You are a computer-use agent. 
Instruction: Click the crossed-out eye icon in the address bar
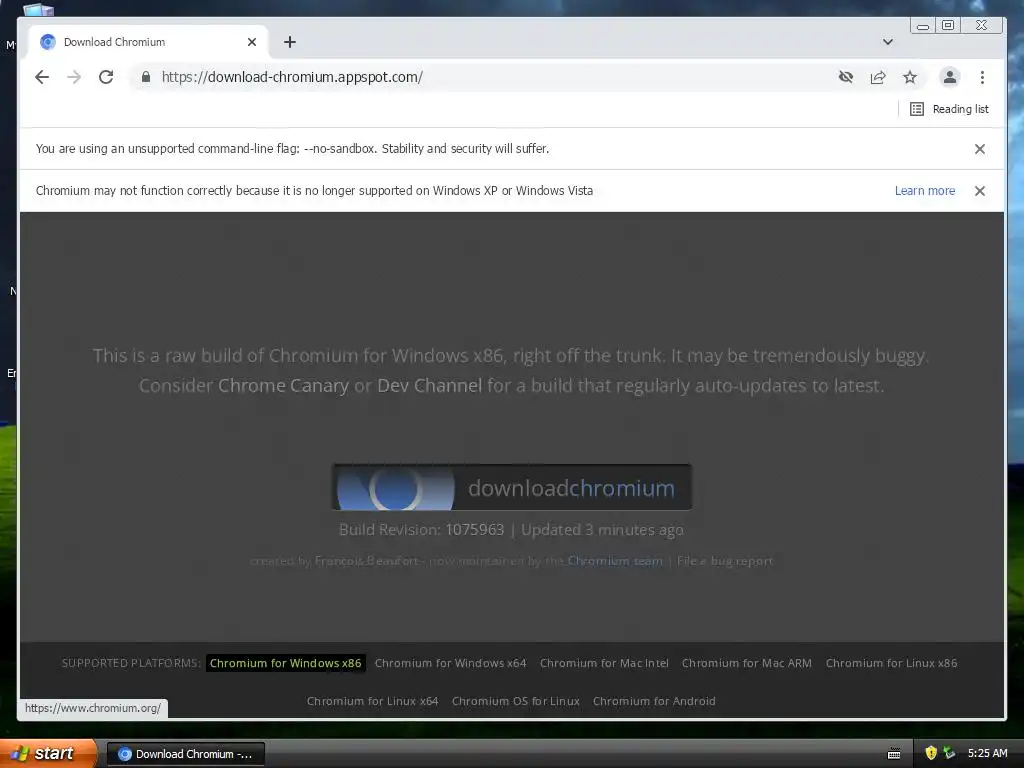846,77
